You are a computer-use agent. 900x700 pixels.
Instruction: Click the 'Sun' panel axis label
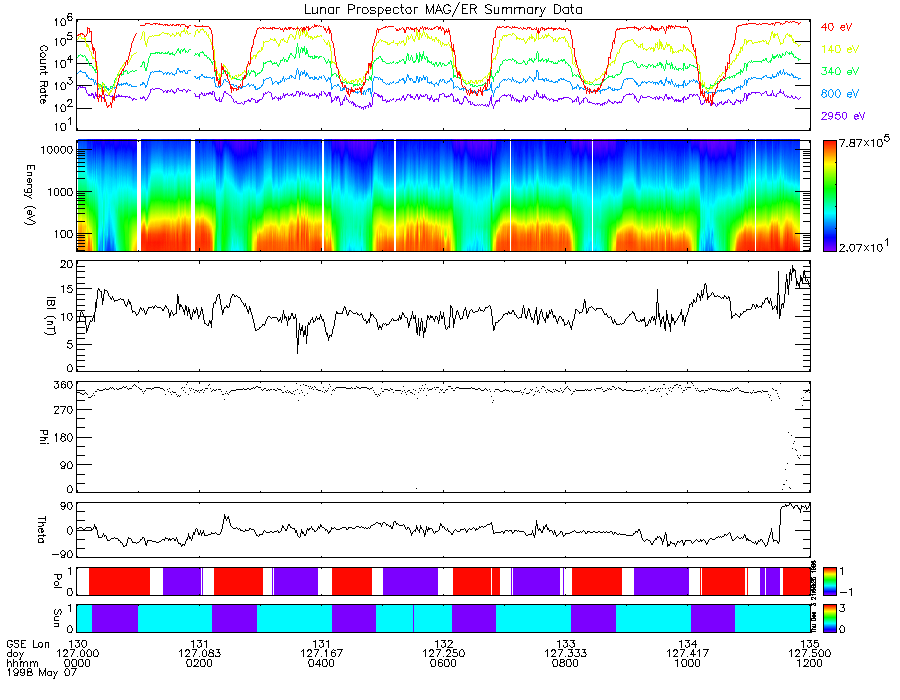57,618
